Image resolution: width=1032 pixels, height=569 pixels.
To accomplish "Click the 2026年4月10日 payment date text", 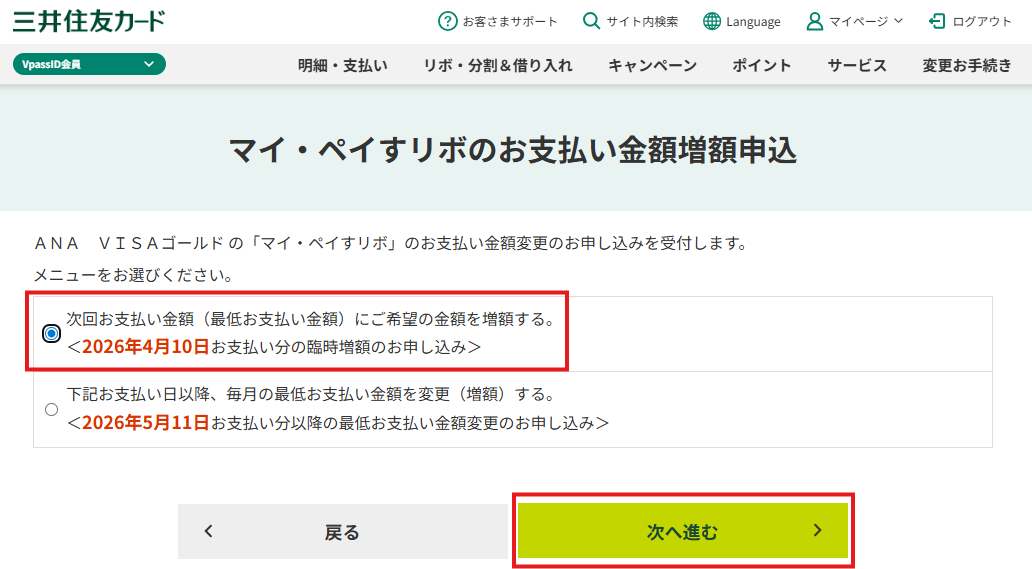I will pos(145,347).
